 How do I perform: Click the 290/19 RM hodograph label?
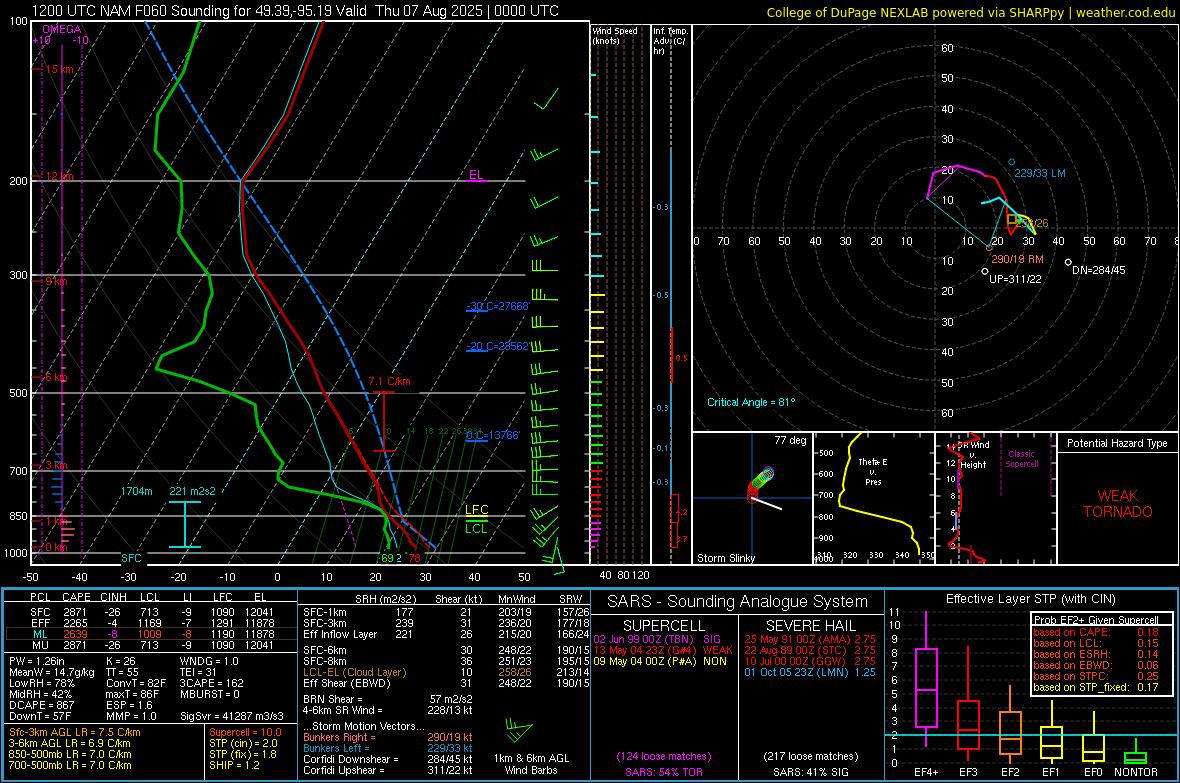1017,259
